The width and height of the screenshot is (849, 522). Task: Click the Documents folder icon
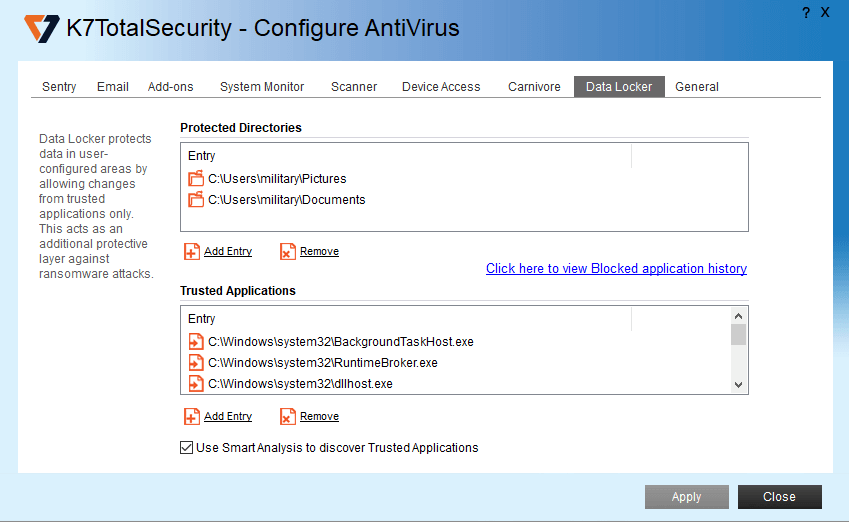196,200
